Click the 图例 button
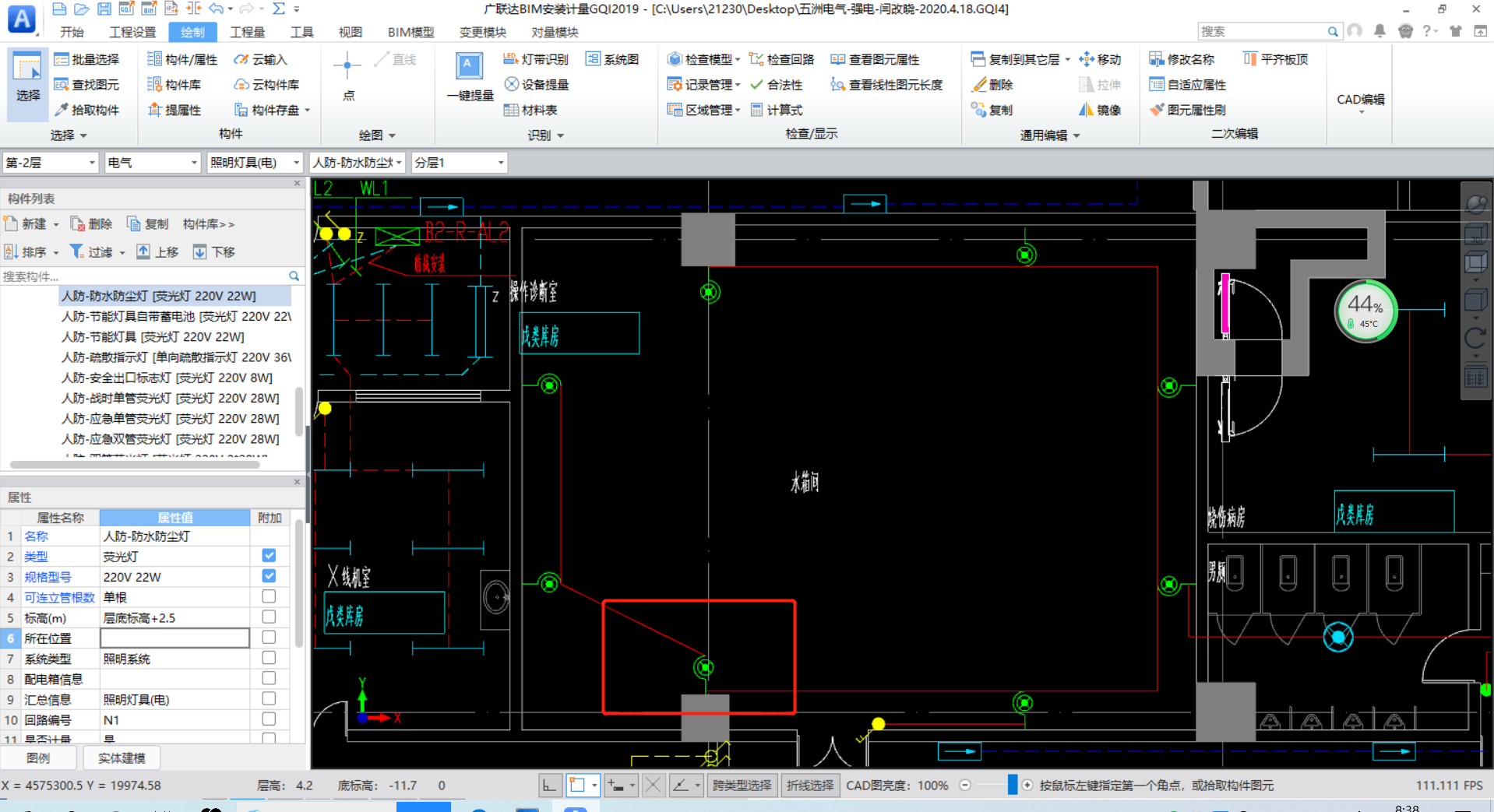 pos(38,758)
